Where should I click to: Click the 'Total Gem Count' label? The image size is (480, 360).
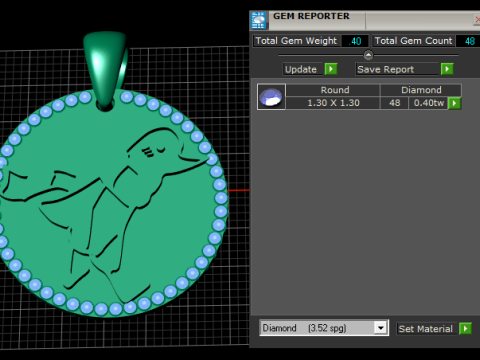[413, 41]
